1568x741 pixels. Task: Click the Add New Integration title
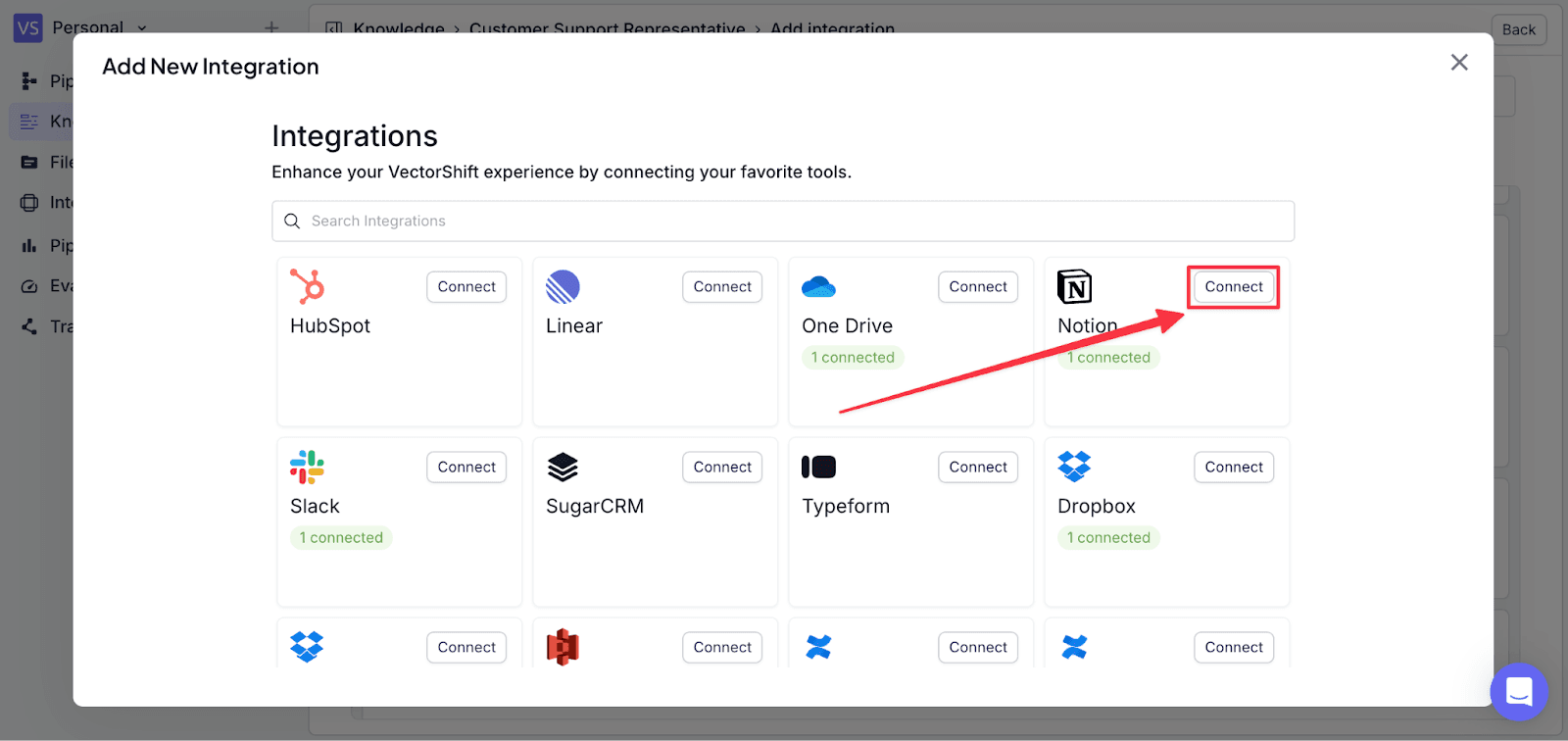pos(211,67)
